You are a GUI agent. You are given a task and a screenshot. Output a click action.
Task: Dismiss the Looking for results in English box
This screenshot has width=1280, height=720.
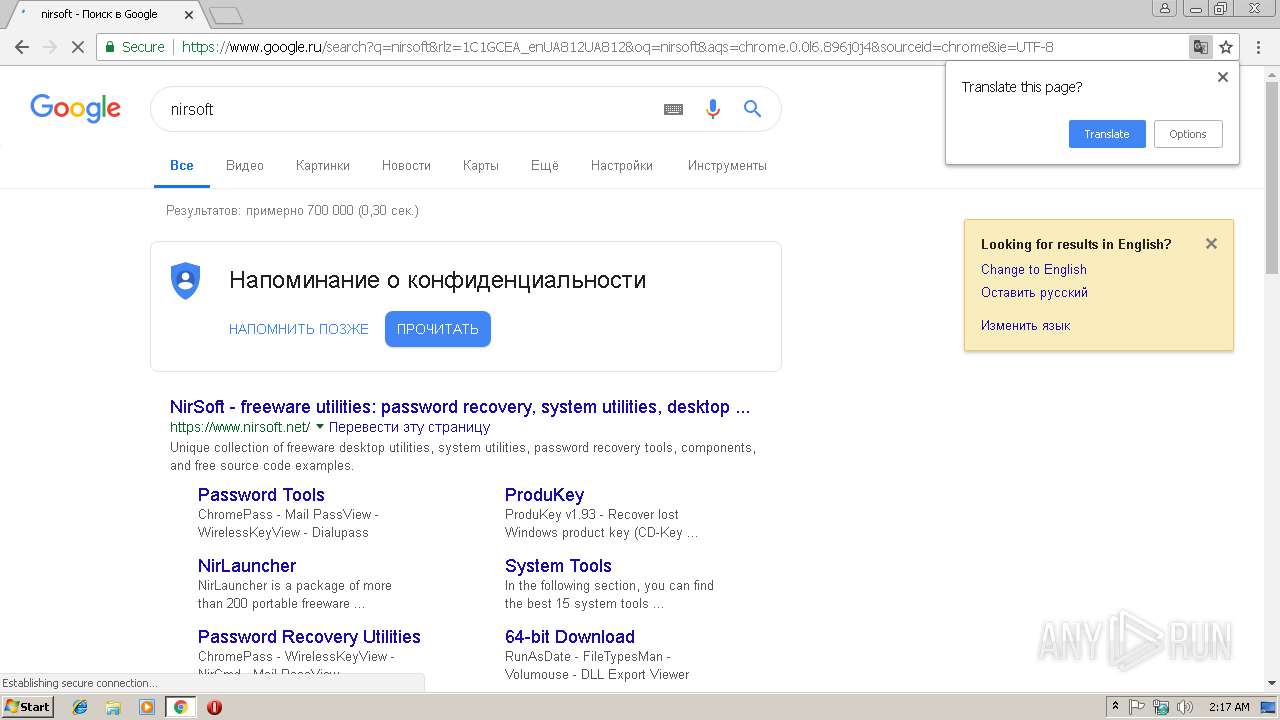point(1211,243)
